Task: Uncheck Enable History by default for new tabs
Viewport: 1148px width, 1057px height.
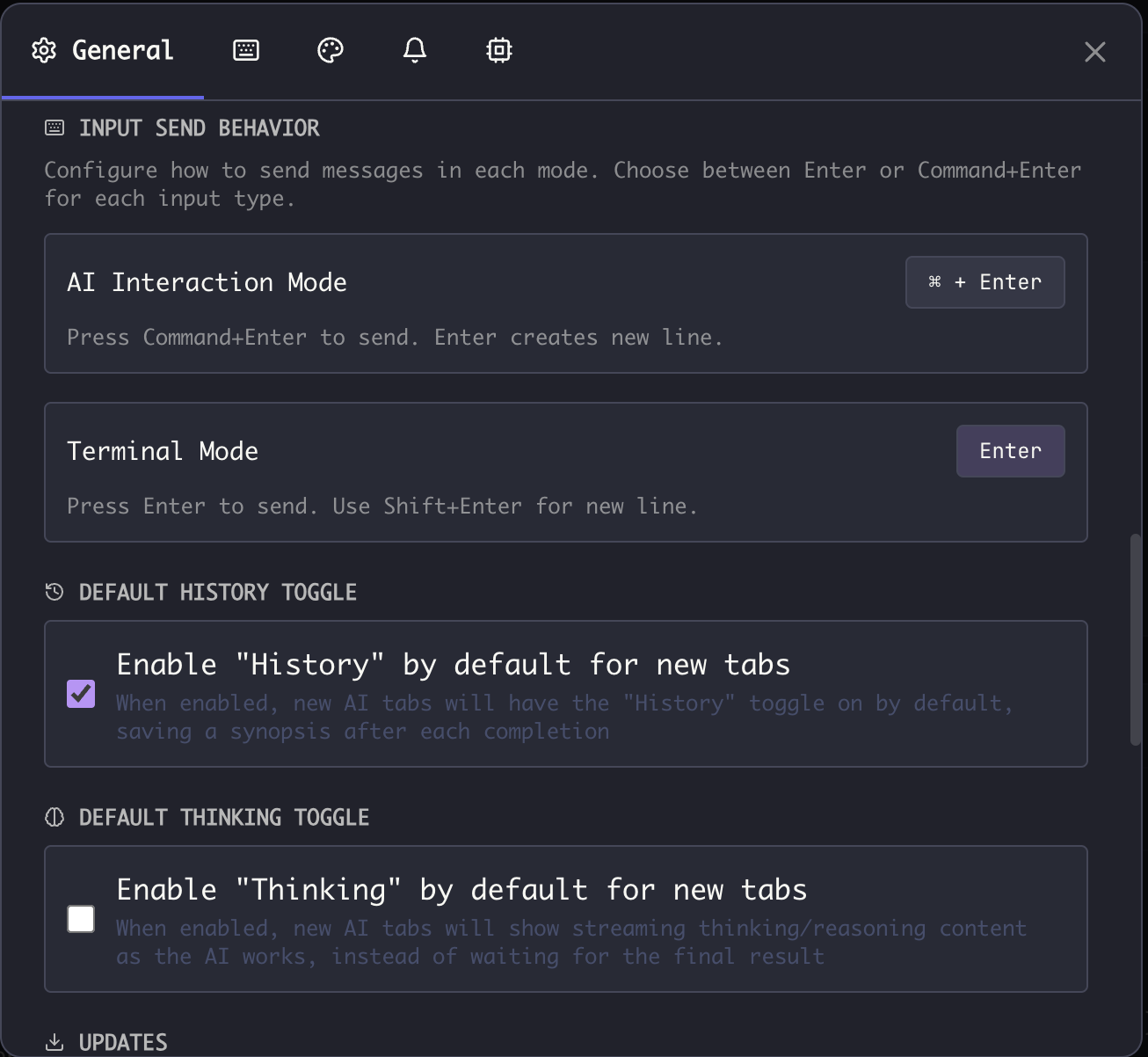Action: [x=81, y=694]
